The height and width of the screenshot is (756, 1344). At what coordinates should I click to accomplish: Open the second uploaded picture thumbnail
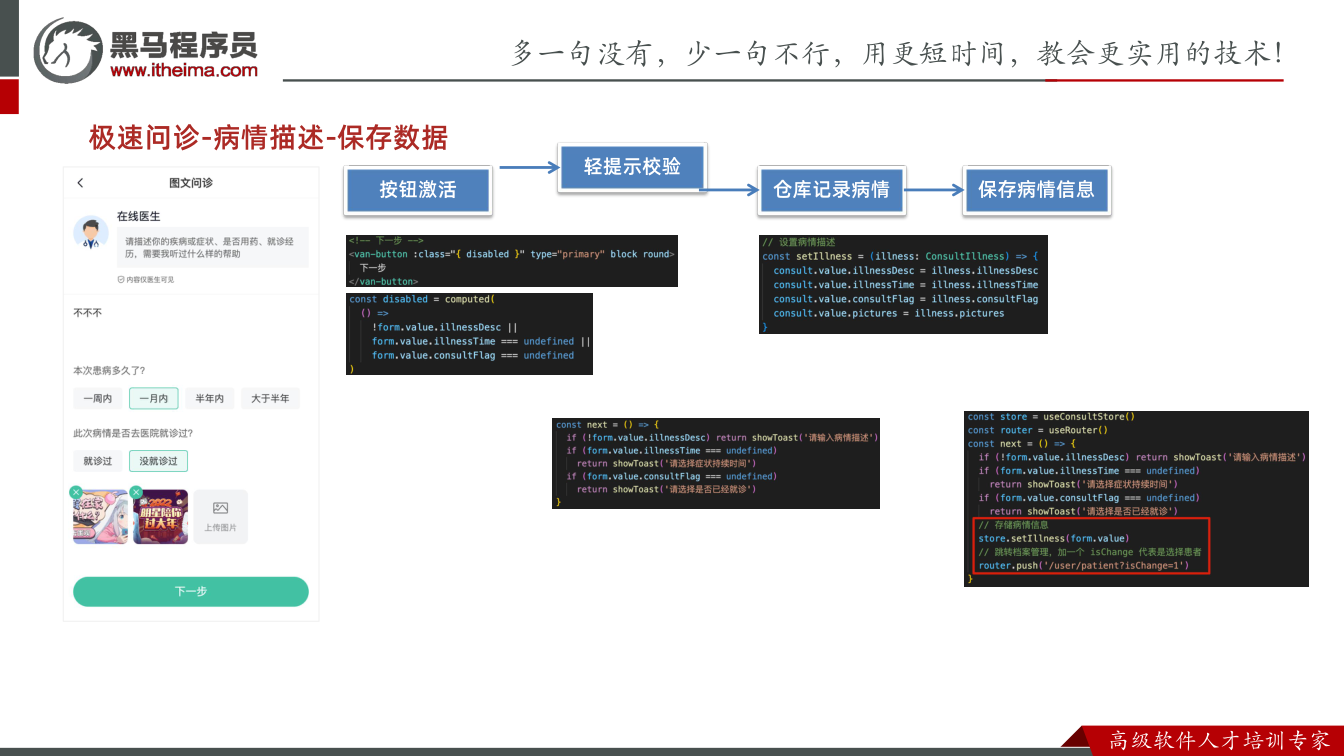(x=161, y=516)
